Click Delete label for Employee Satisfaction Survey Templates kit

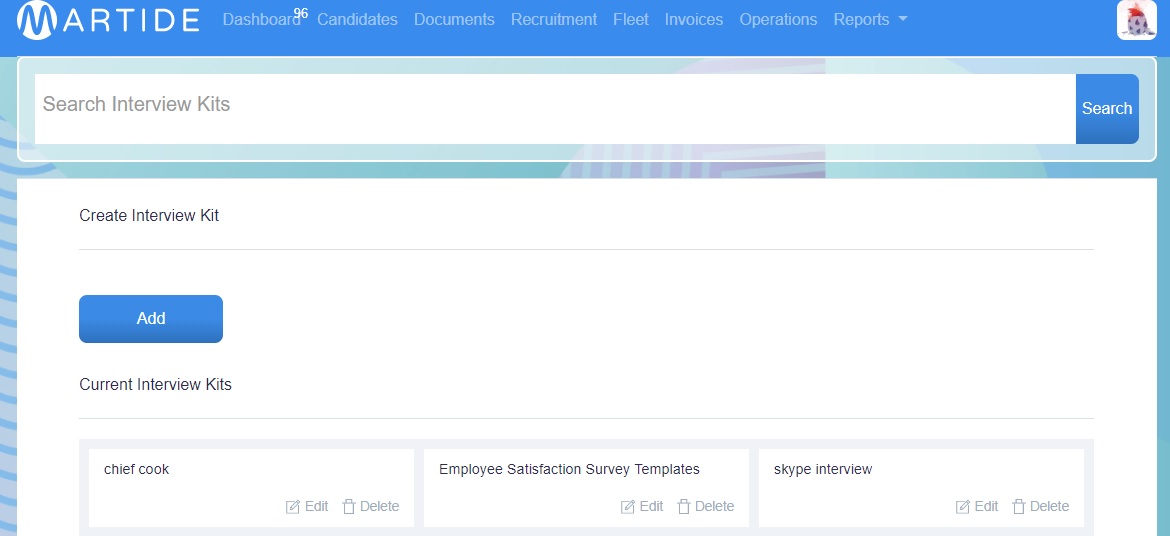click(x=715, y=506)
